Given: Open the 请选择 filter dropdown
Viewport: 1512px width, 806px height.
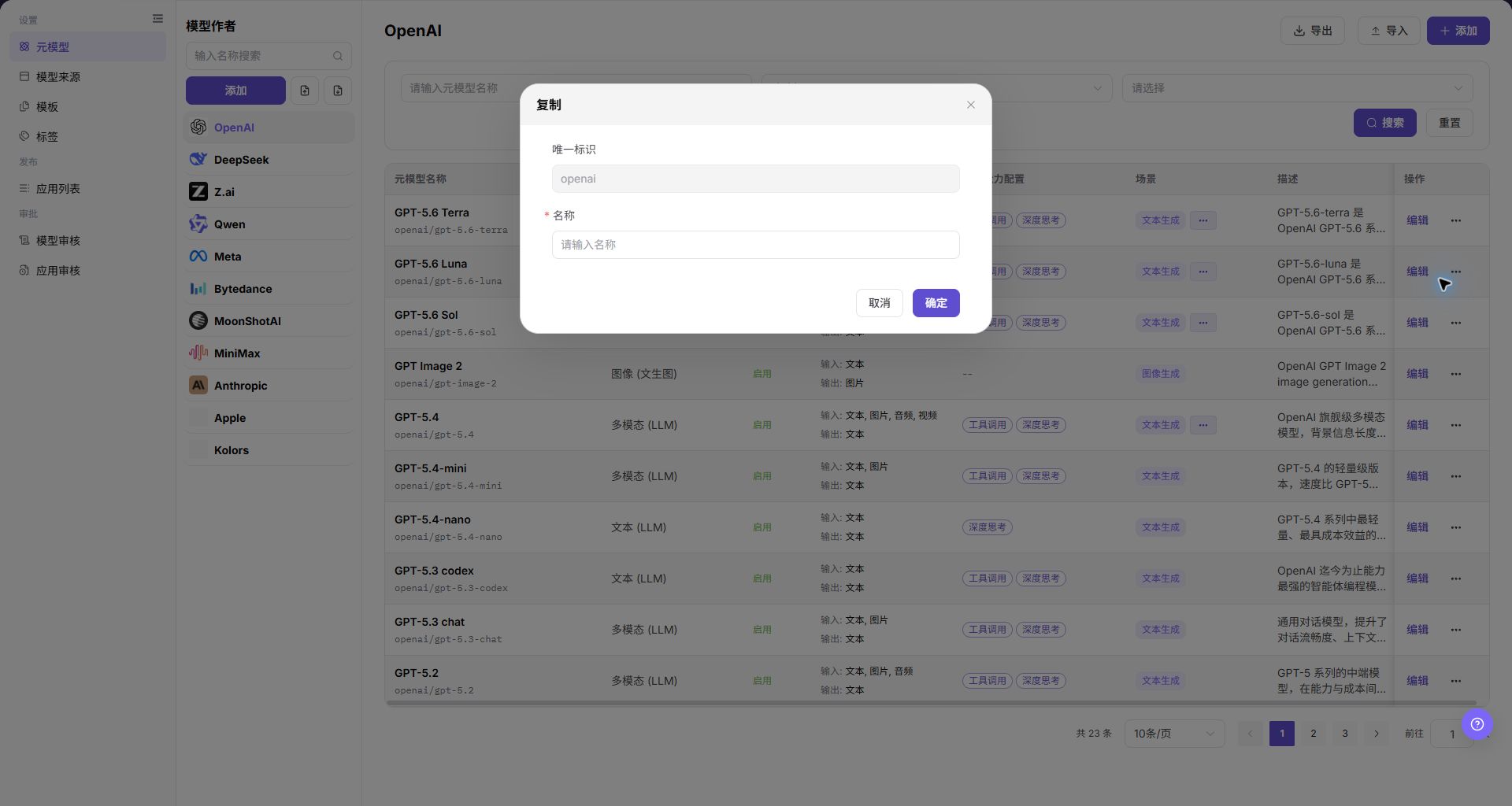Looking at the screenshot, I should [x=1297, y=88].
